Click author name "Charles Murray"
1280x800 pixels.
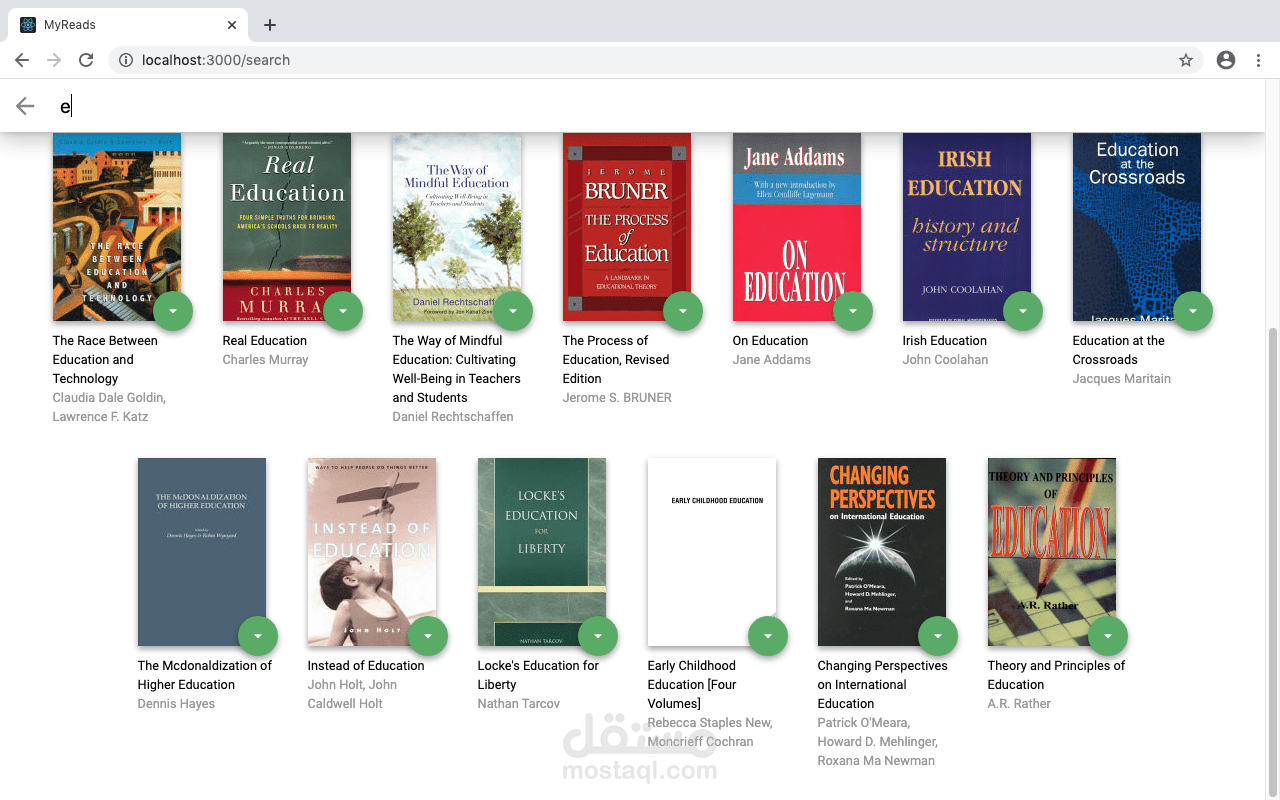click(x=265, y=360)
